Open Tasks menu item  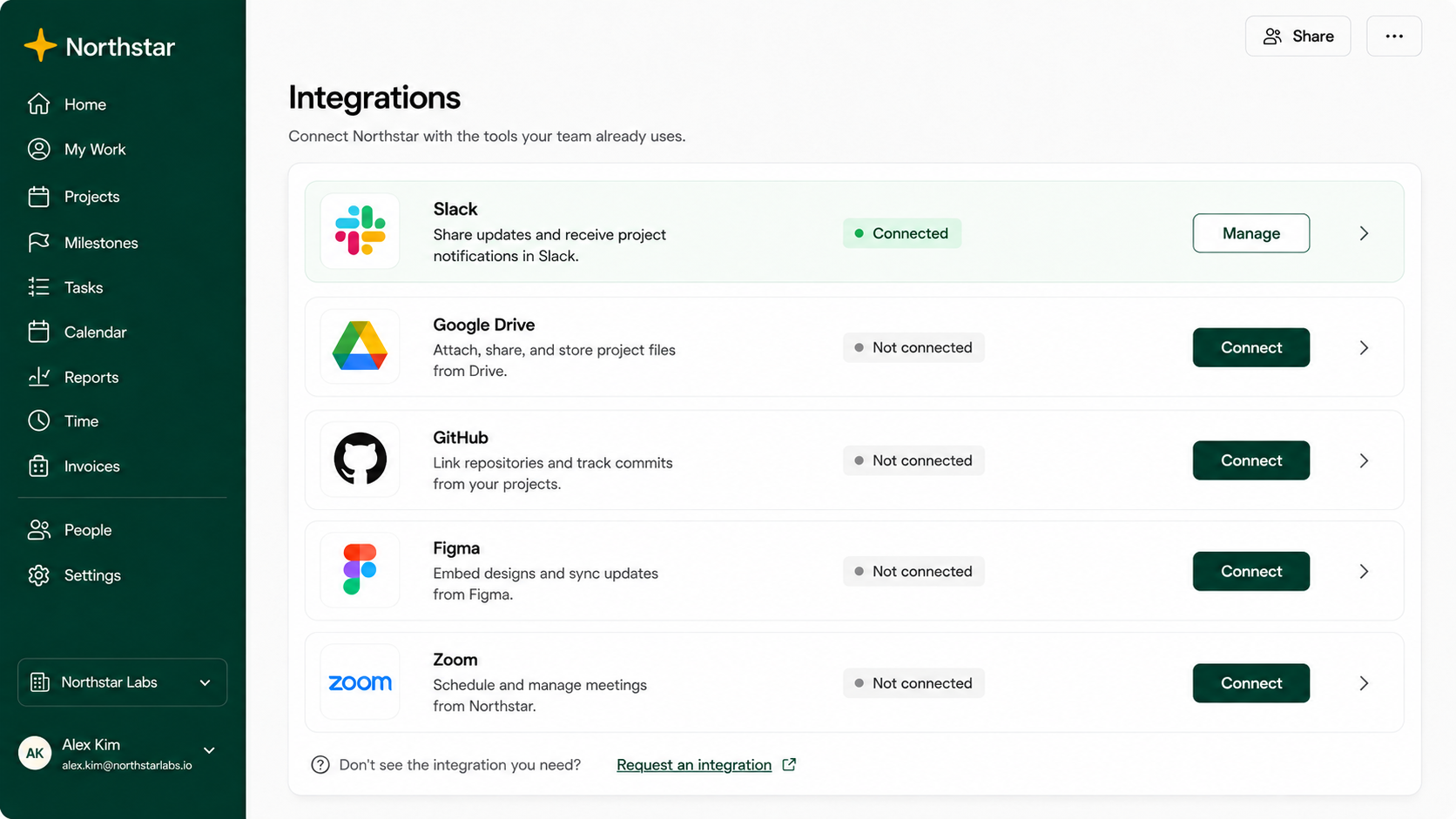point(84,287)
